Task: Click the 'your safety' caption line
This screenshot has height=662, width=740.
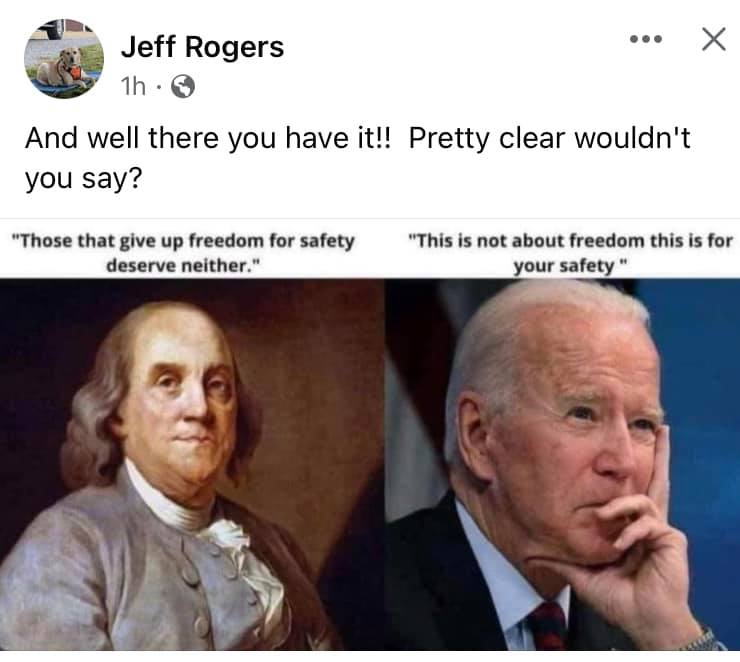Action: click(571, 266)
